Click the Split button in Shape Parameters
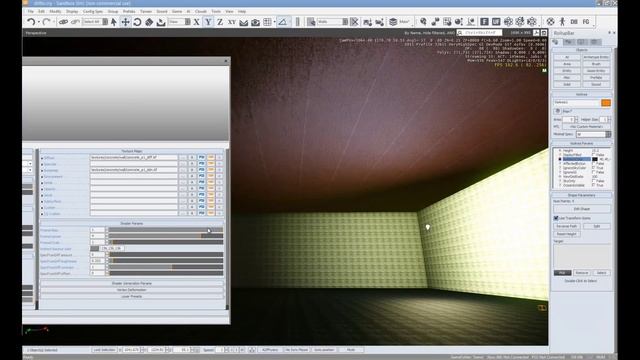 pos(597,226)
